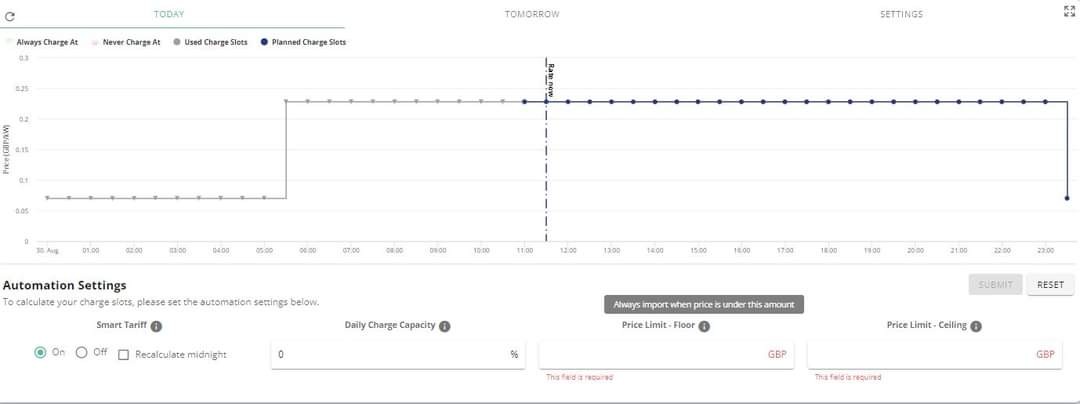Show info for Smart Tariff

(x=156, y=326)
